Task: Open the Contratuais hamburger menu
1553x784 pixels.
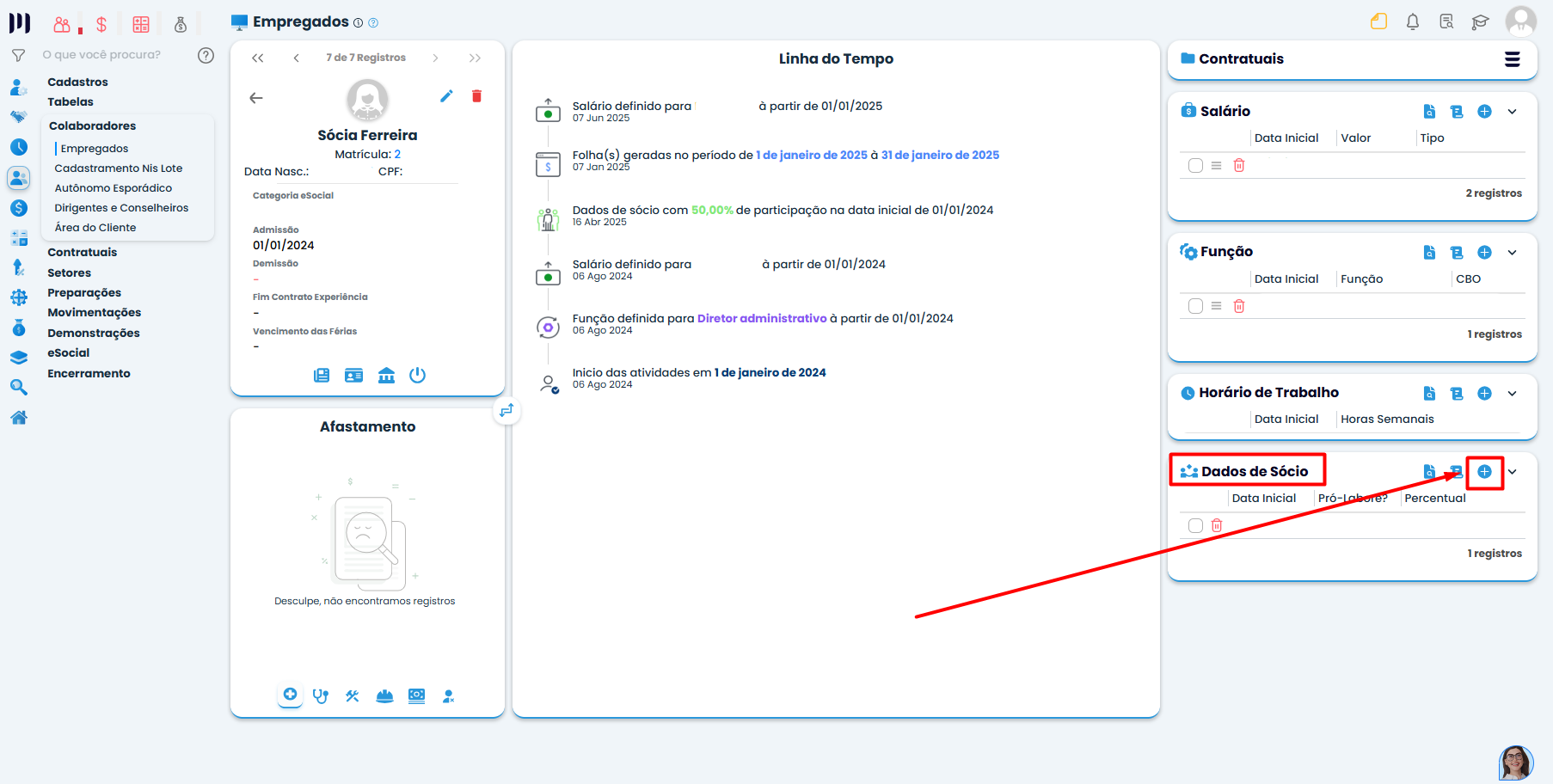Action: 1513,58
